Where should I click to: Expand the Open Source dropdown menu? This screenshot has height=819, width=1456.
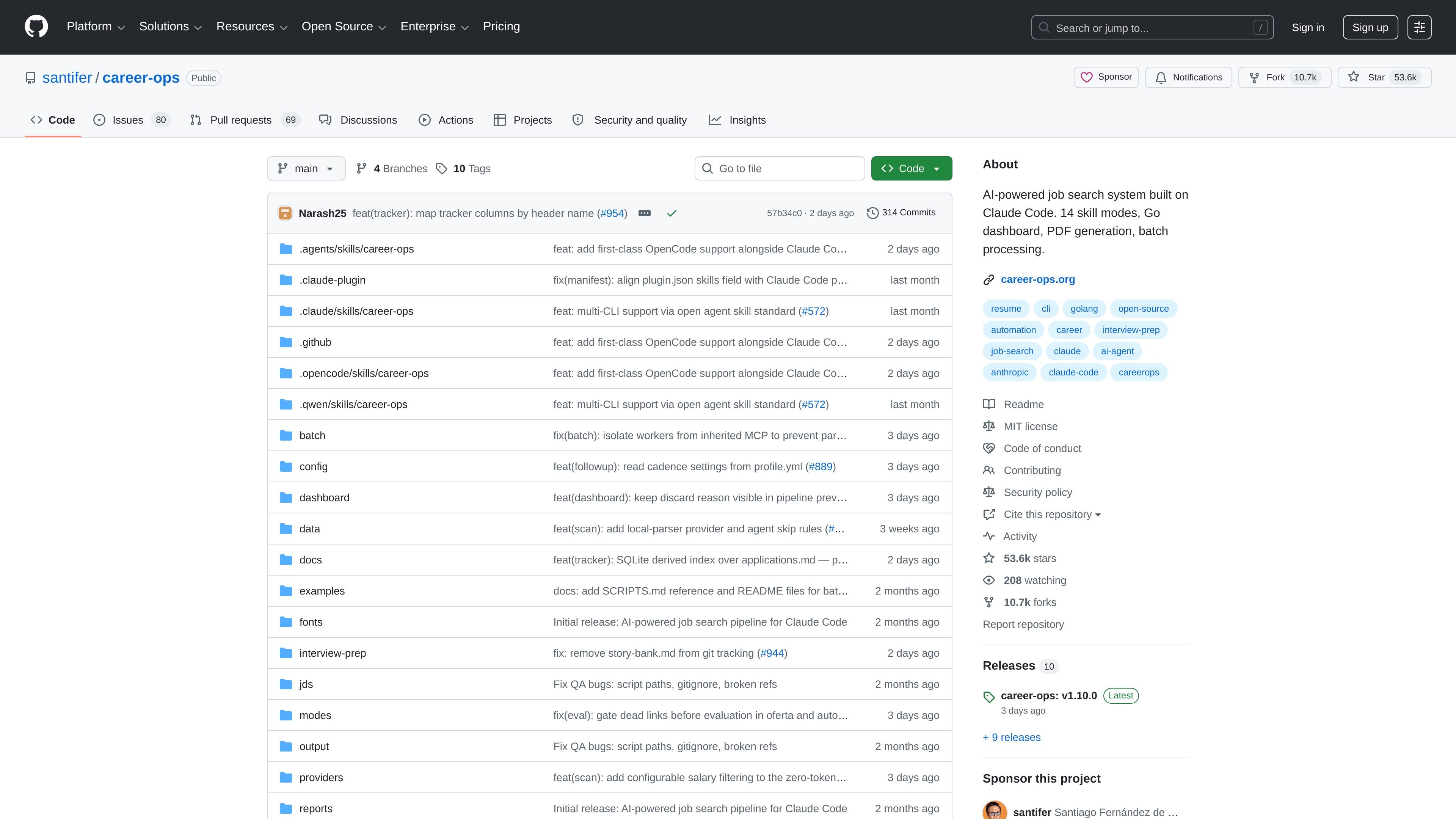[344, 27]
